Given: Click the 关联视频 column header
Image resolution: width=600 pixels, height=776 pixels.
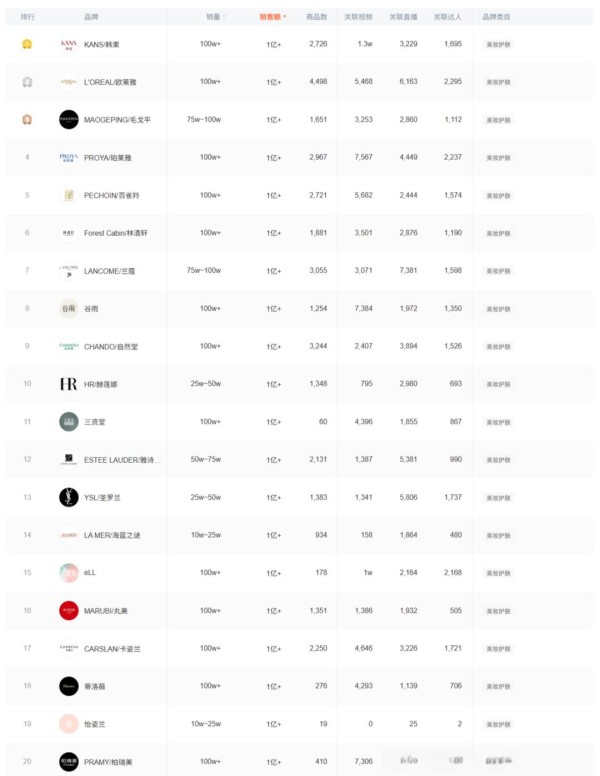Looking at the screenshot, I should pos(358,17).
